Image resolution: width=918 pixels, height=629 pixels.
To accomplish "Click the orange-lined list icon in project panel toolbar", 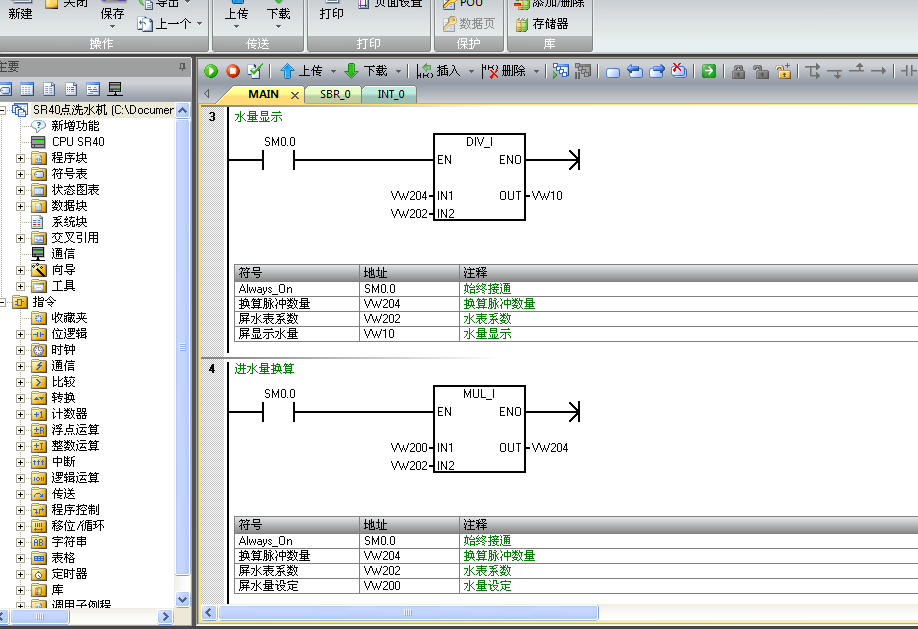I will [x=71, y=89].
